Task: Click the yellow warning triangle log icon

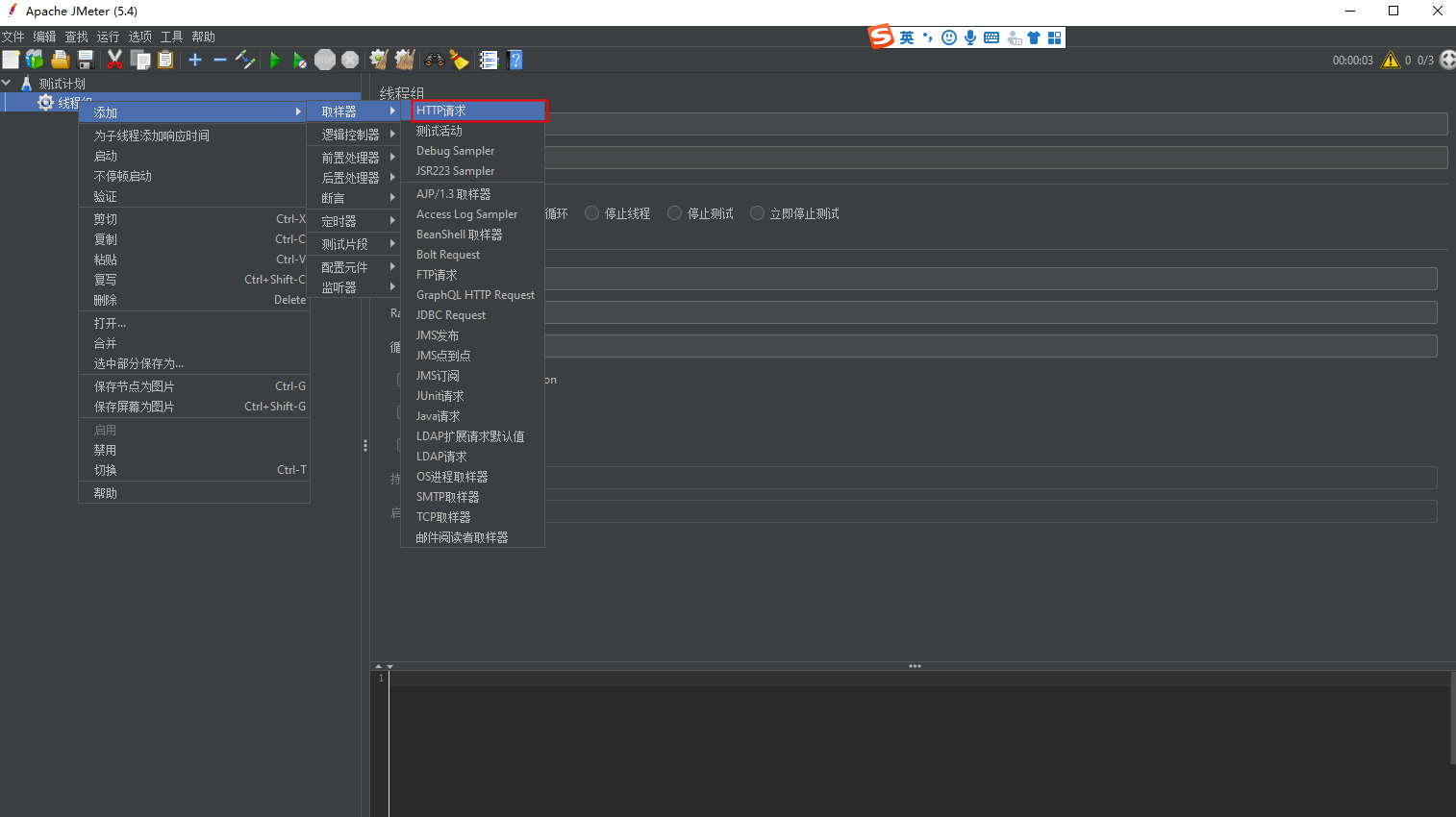Action: (x=1391, y=60)
